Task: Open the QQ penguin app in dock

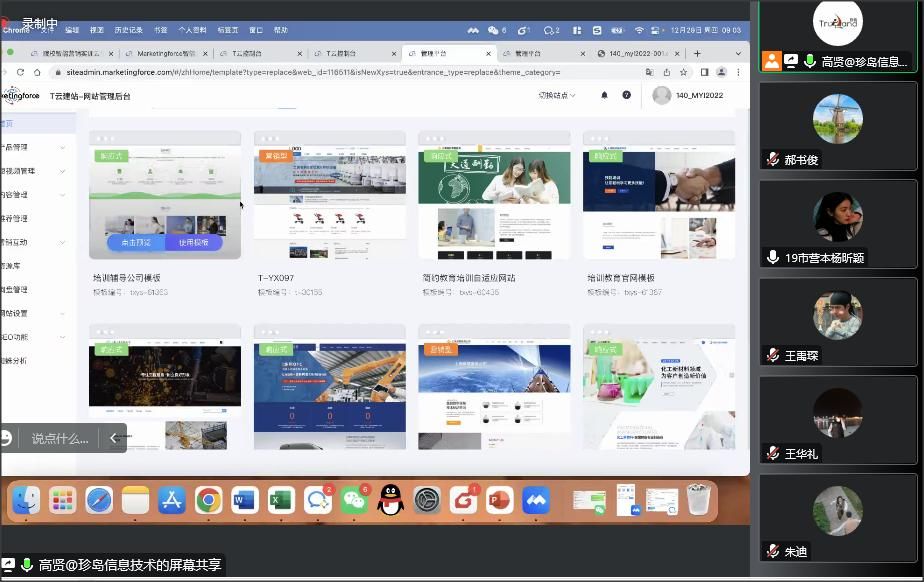Action: [x=390, y=500]
